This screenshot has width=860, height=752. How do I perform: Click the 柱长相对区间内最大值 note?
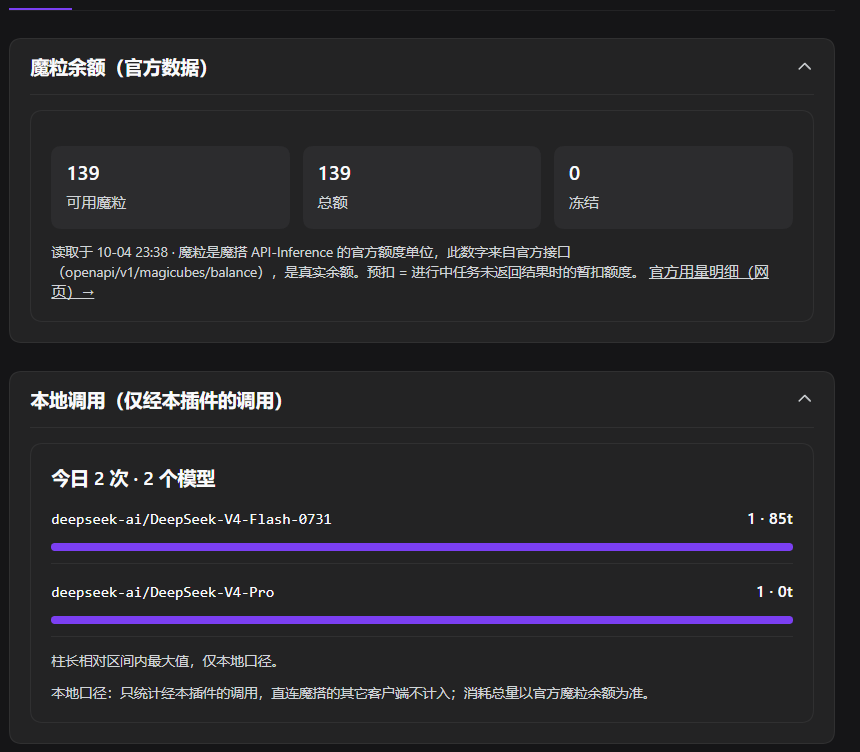coord(166,661)
